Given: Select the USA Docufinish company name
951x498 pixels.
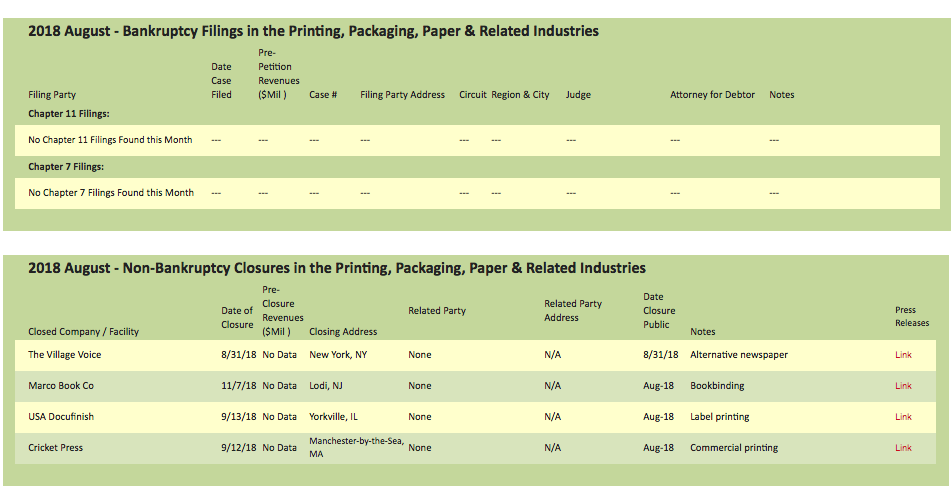Looking at the screenshot, I should pyautogui.click(x=60, y=417).
